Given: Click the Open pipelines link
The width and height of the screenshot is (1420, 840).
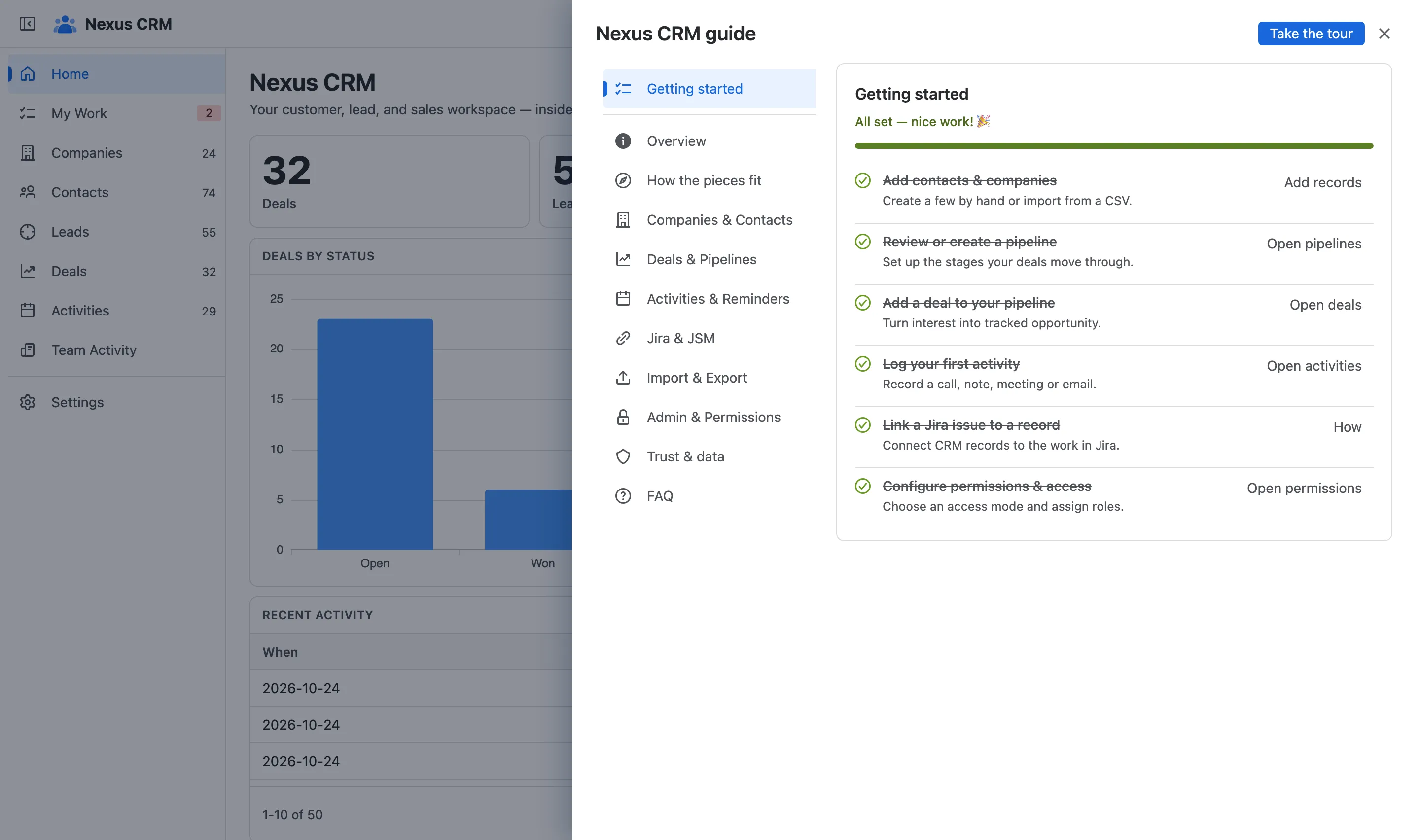Looking at the screenshot, I should [x=1313, y=244].
